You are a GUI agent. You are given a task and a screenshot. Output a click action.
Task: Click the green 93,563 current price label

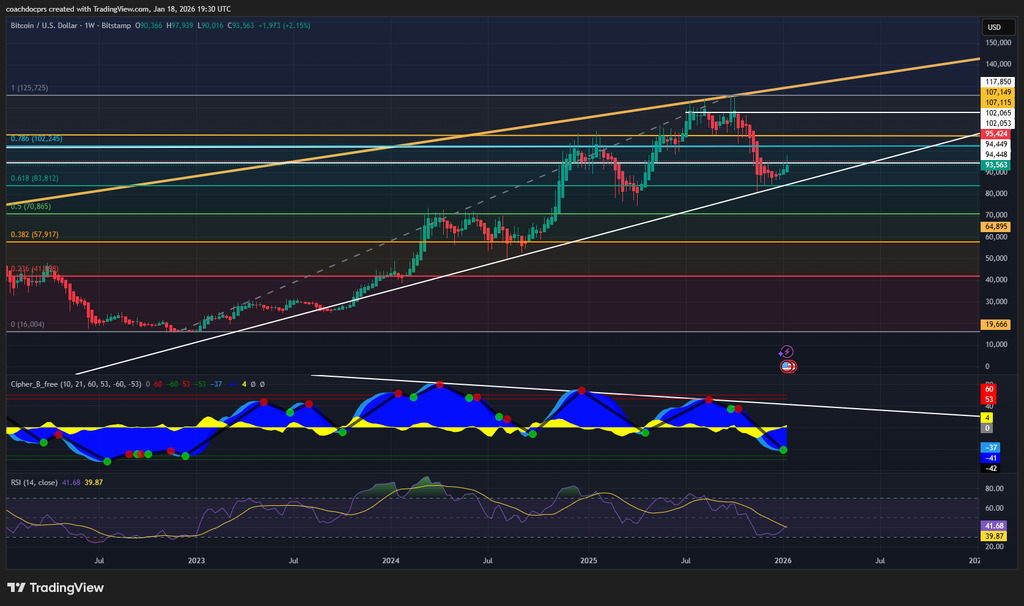[996, 165]
